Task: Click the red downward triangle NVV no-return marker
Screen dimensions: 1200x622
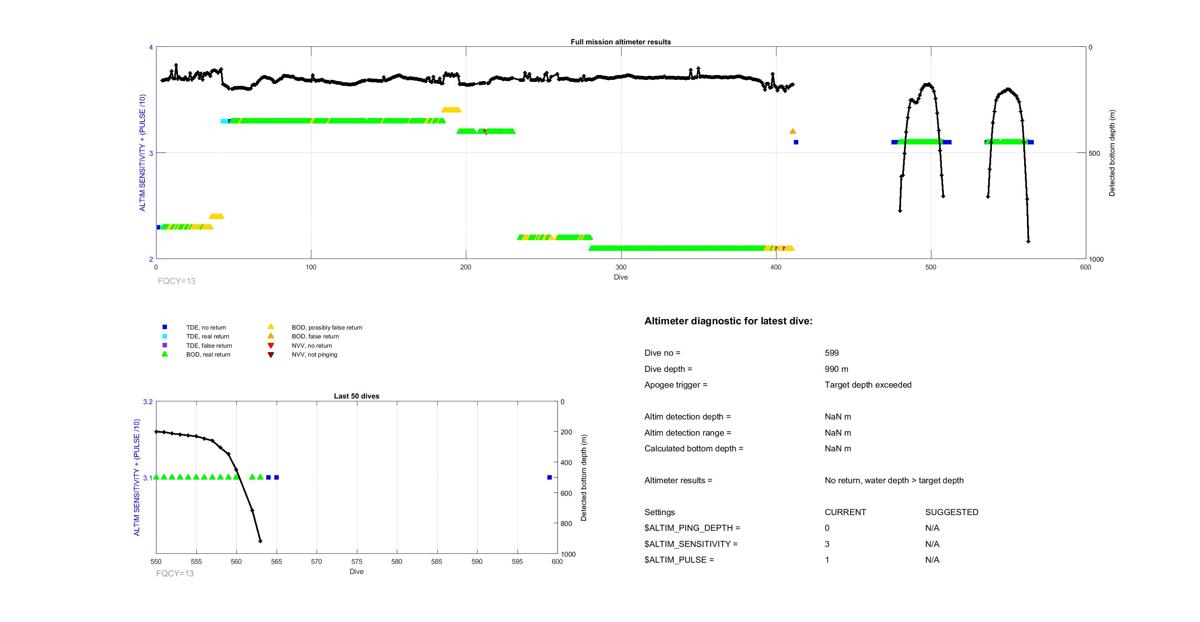Action: coord(271,345)
